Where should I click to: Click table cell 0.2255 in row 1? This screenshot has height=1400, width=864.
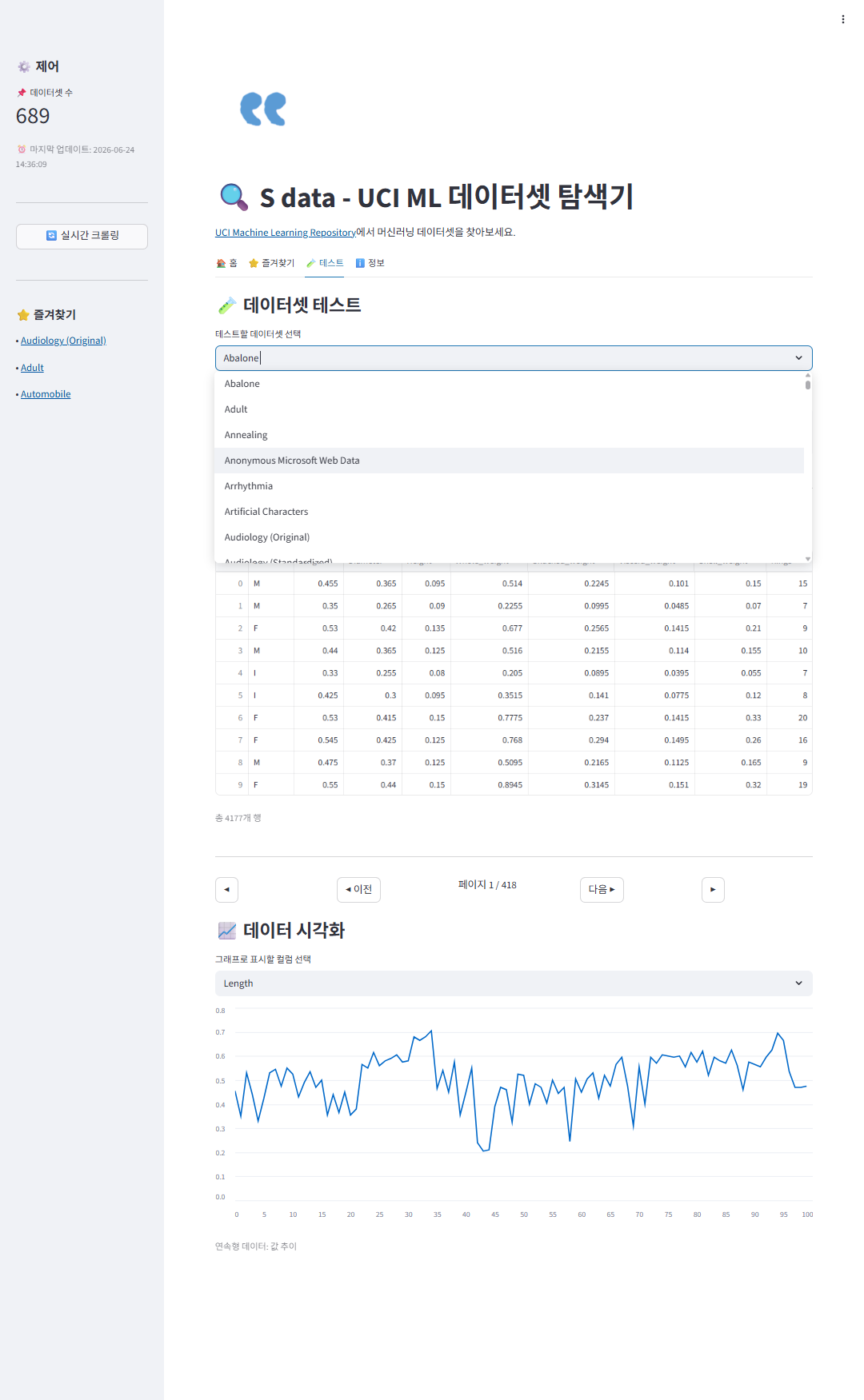pyautogui.click(x=490, y=606)
